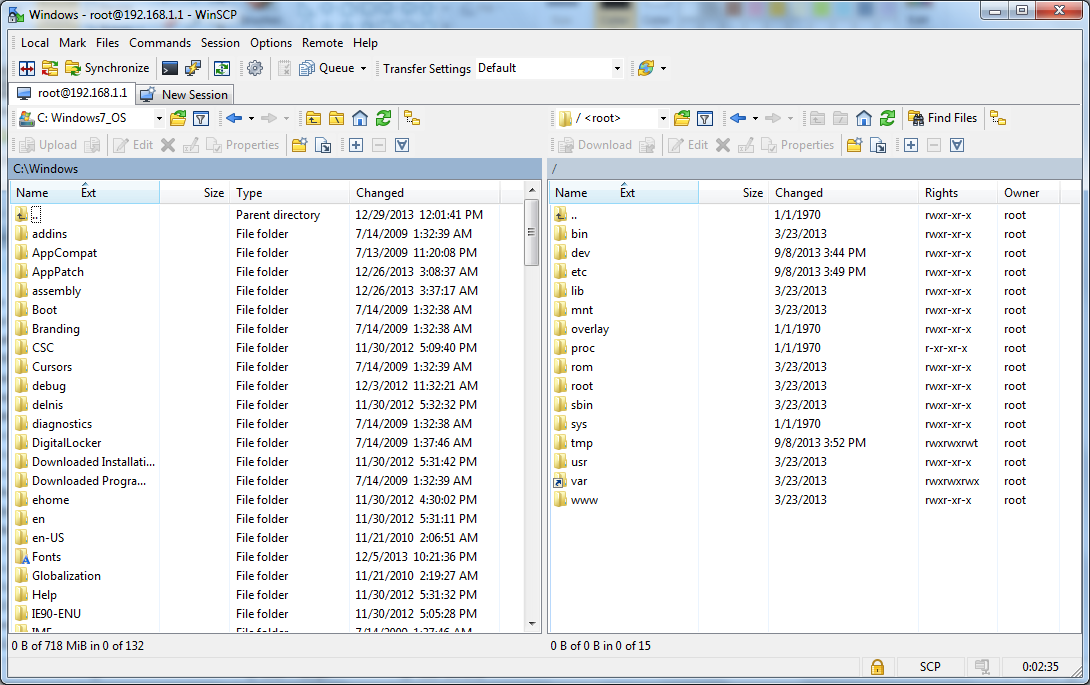The height and width of the screenshot is (685, 1090).
Task: Toggle the Synchronize Browsing icon in main toolbar
Action: [222, 68]
